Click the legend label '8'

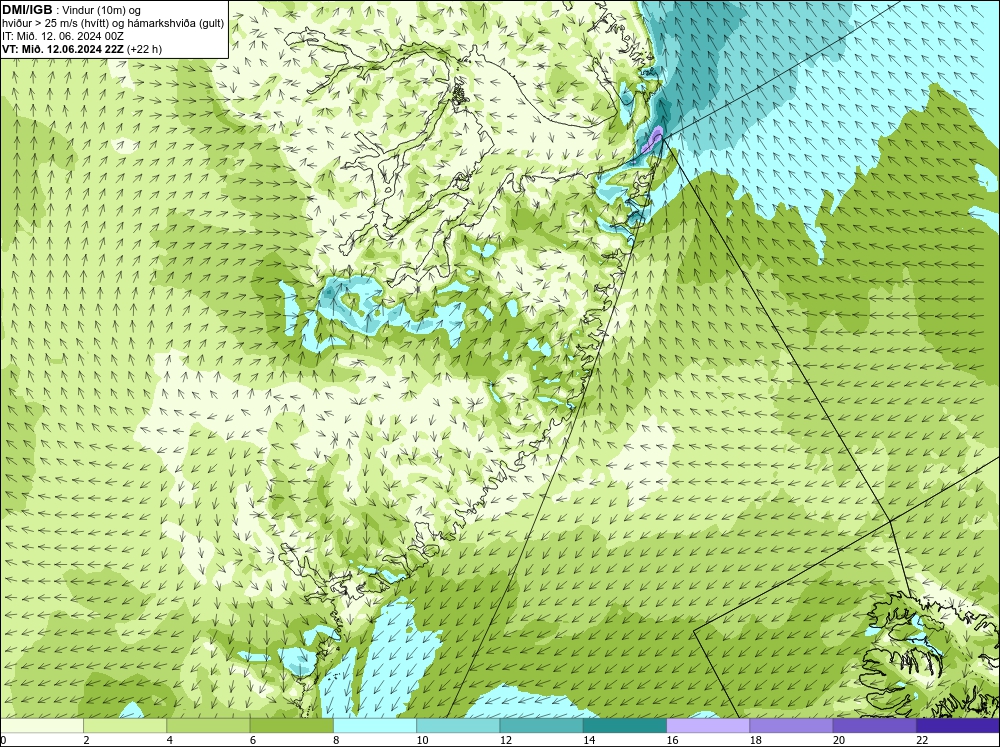(x=335, y=740)
